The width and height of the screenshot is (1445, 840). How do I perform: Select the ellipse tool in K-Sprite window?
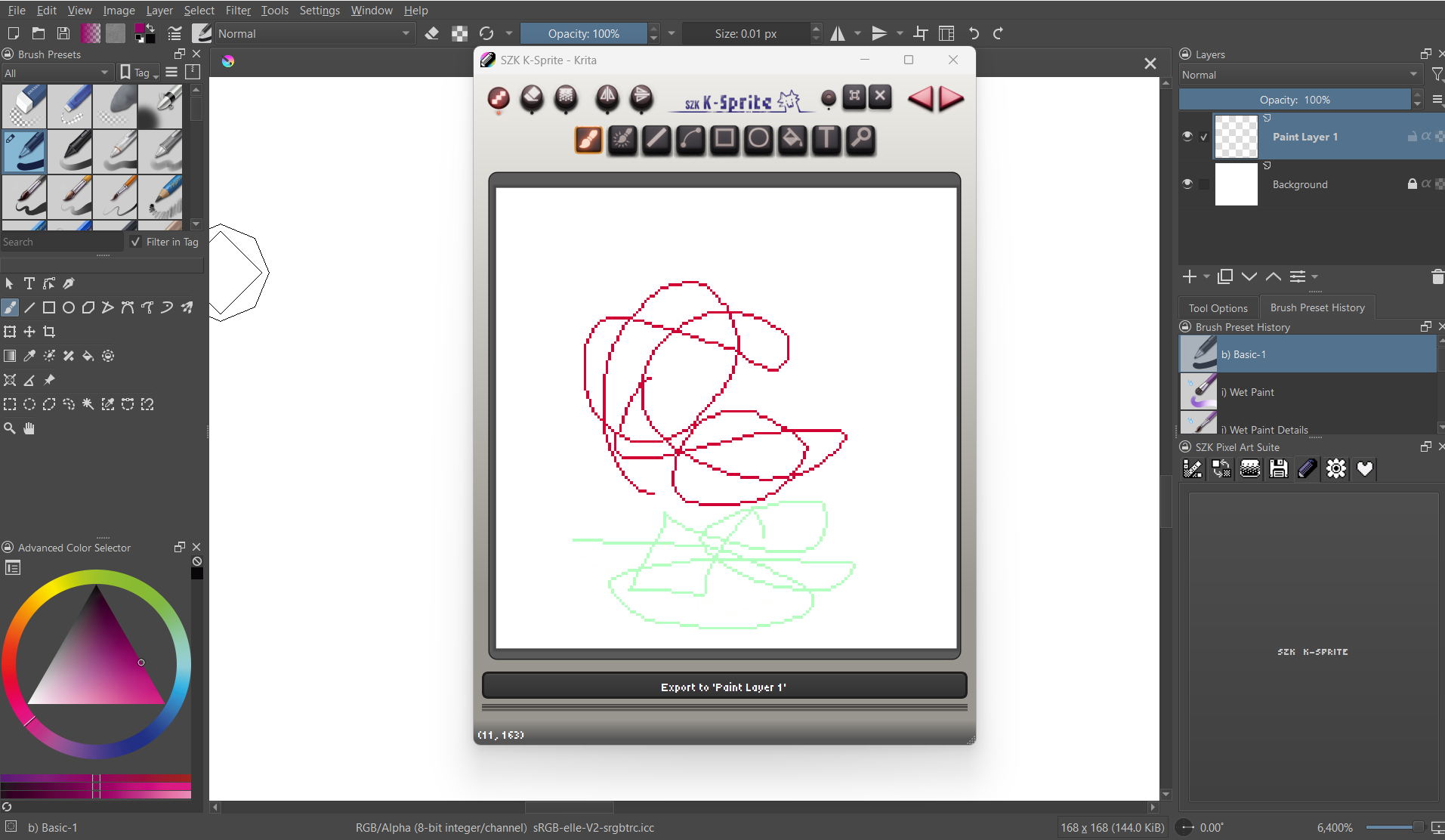(x=758, y=139)
